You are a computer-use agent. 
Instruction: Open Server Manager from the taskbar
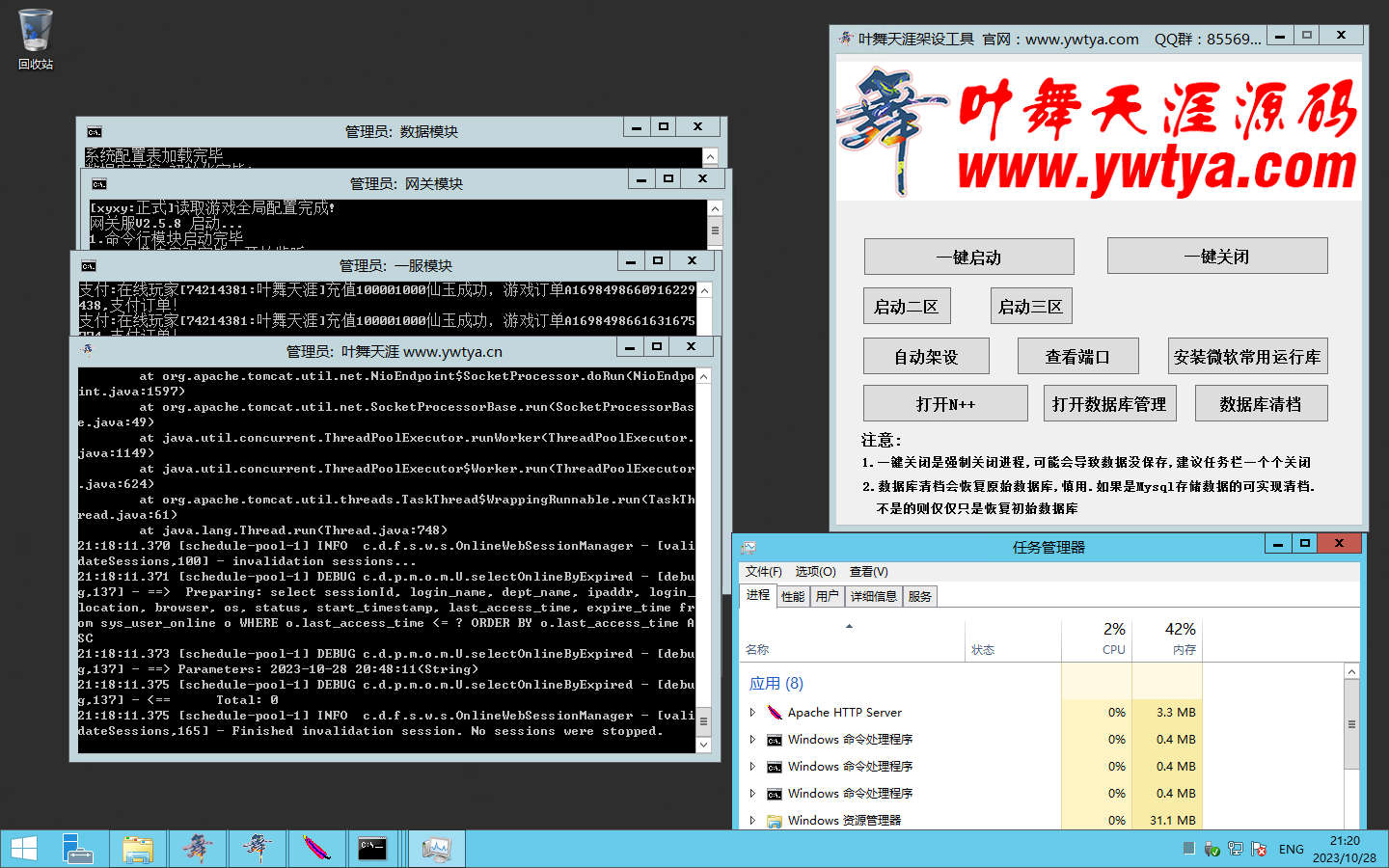point(77,849)
